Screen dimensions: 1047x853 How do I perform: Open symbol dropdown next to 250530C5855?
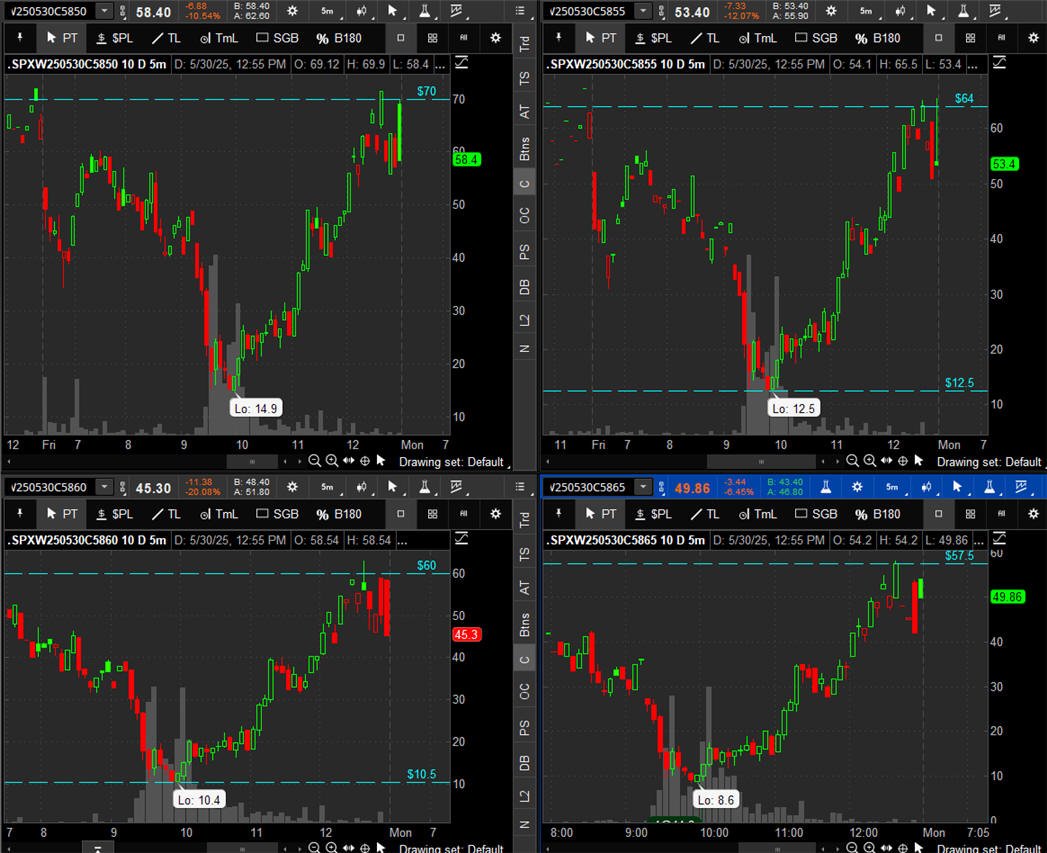point(643,11)
